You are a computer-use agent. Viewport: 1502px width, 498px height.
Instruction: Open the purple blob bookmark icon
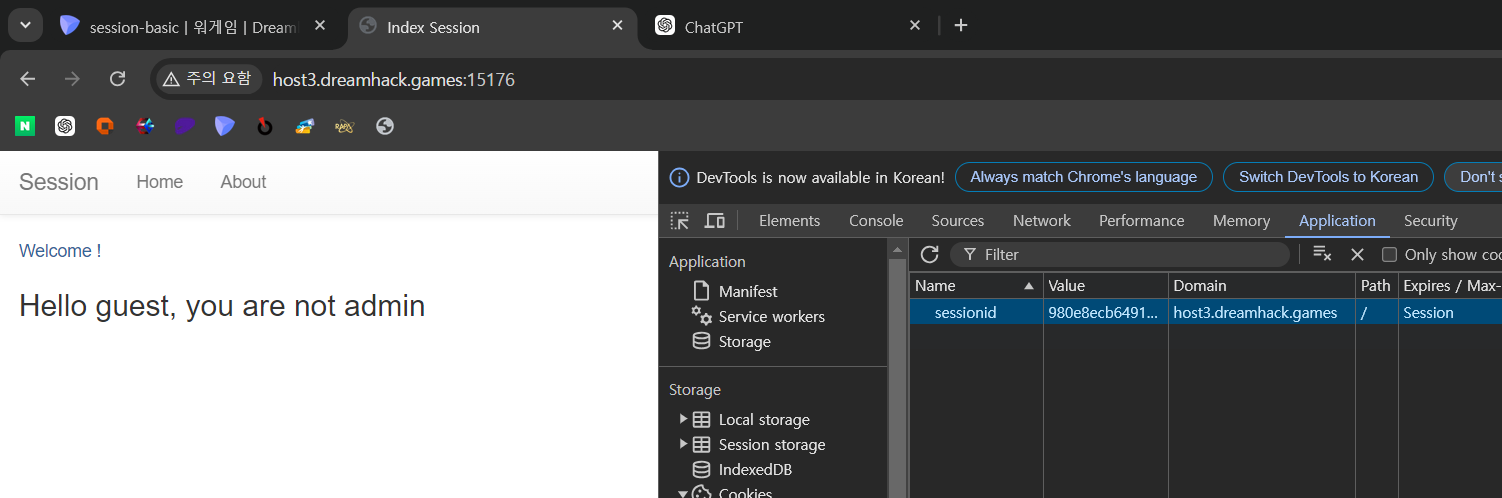pos(185,126)
